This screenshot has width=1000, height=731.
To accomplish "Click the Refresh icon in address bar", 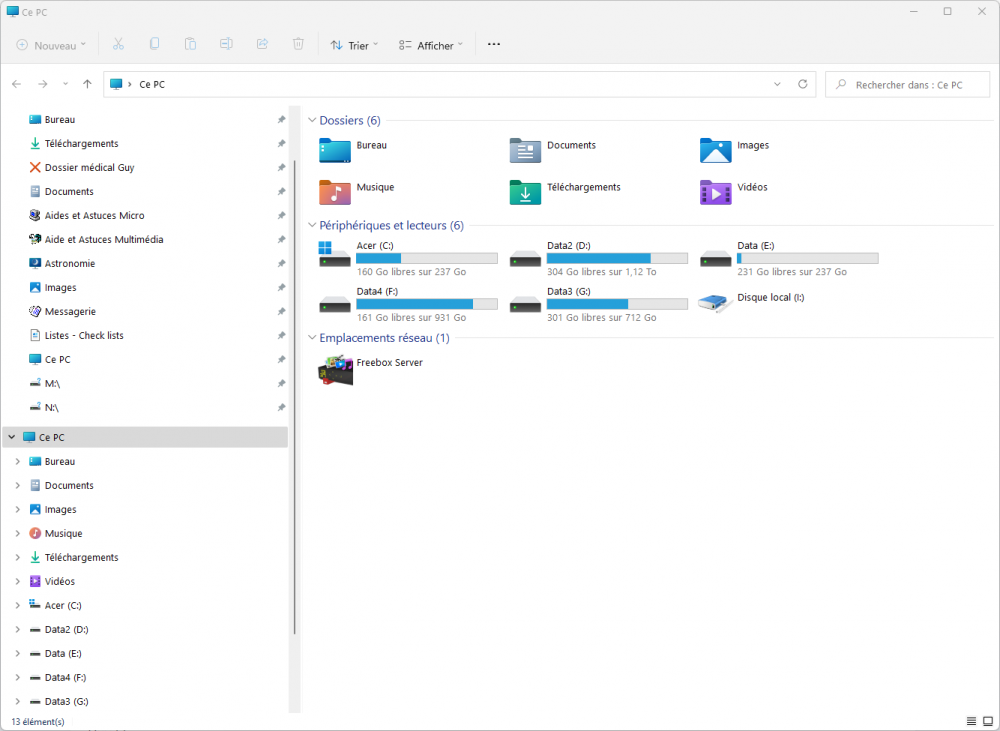I will pyautogui.click(x=802, y=85).
